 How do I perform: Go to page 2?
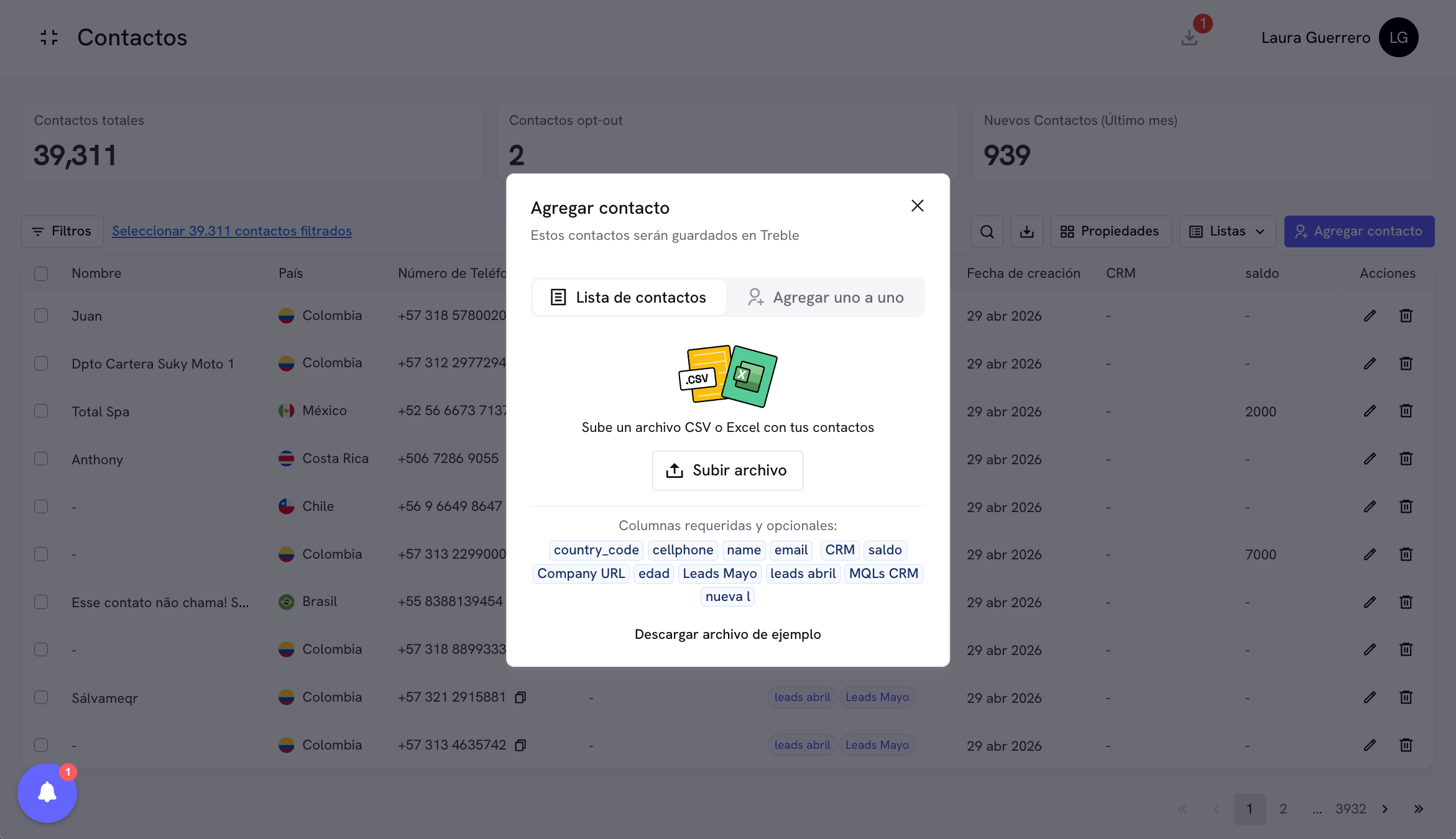[x=1283, y=809]
